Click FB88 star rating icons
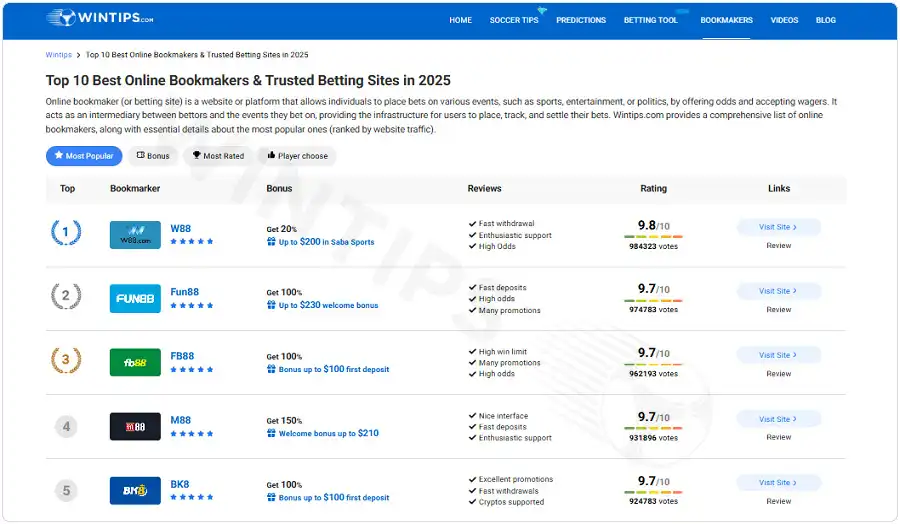Viewport: 900px width, 524px height. point(192,370)
